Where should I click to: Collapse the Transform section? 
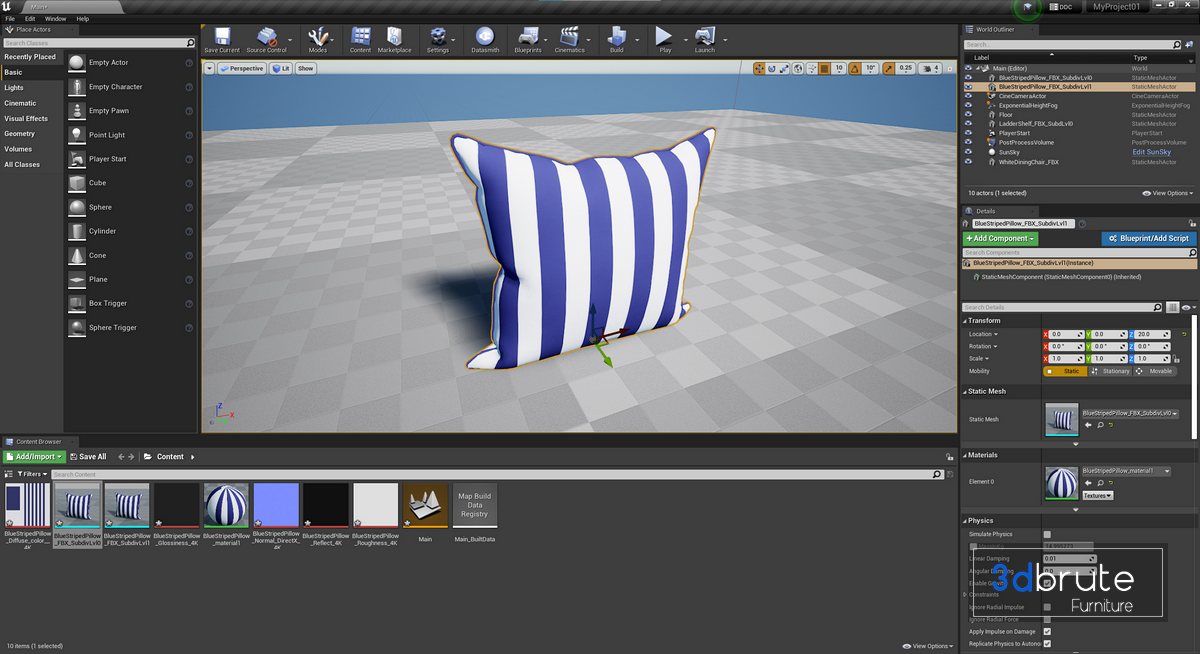[984, 321]
